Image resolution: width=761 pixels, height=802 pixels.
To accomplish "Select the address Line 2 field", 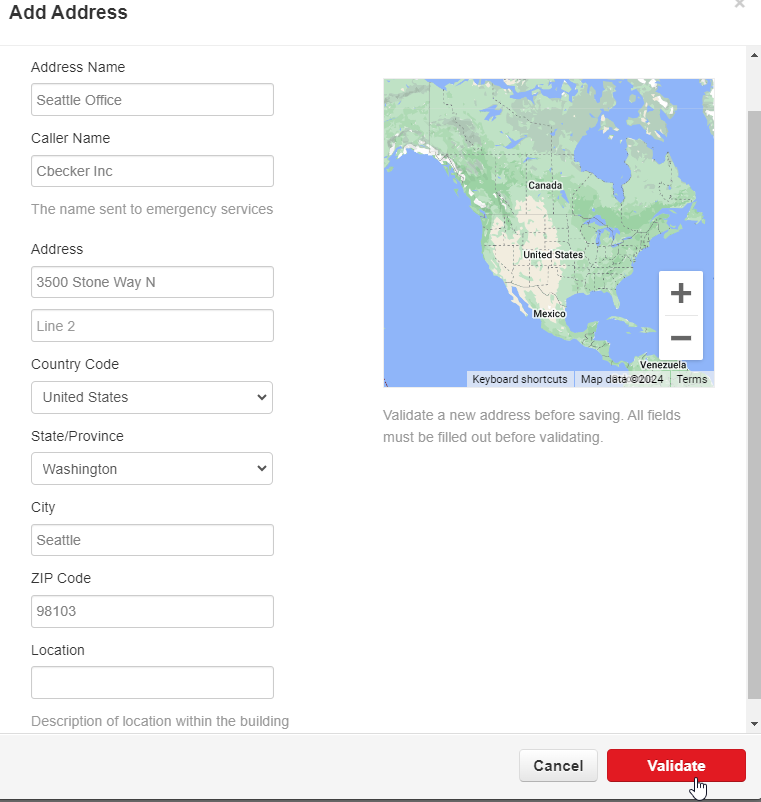I will pyautogui.click(x=152, y=326).
